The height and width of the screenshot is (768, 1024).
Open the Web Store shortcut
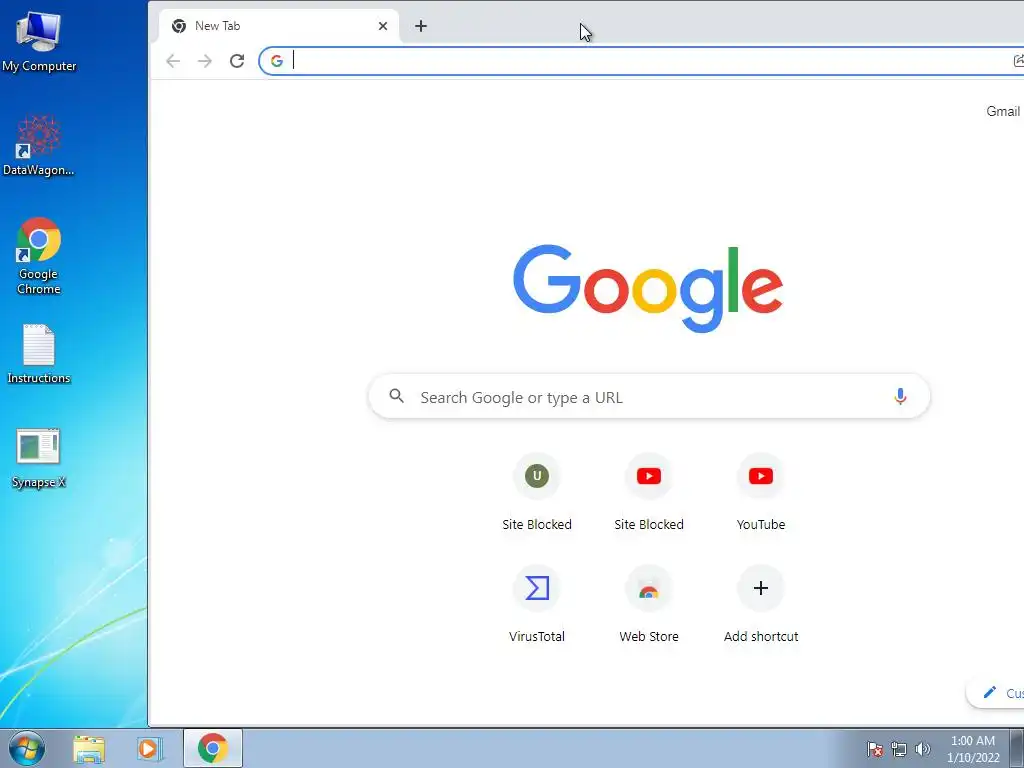[x=649, y=605]
